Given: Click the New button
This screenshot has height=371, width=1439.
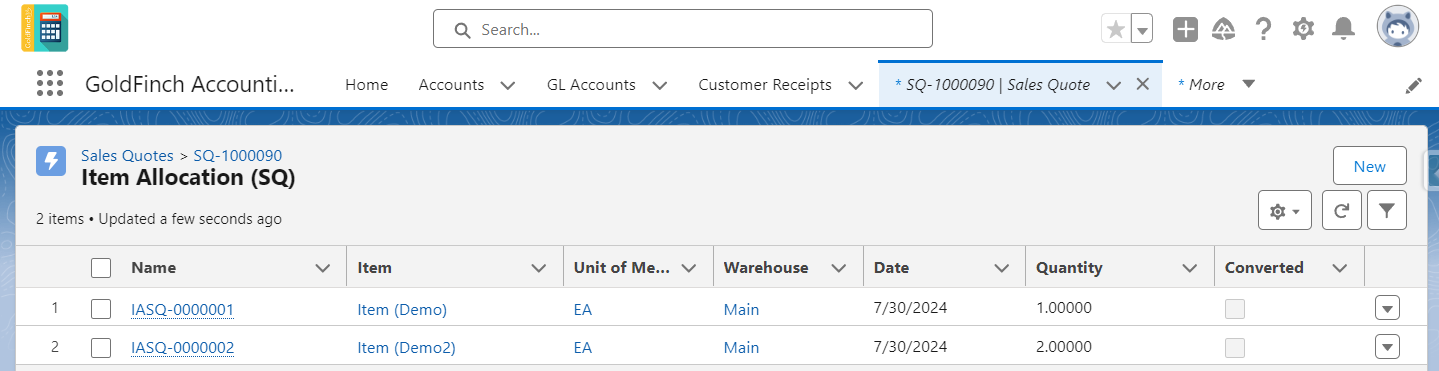Looking at the screenshot, I should (1369, 166).
